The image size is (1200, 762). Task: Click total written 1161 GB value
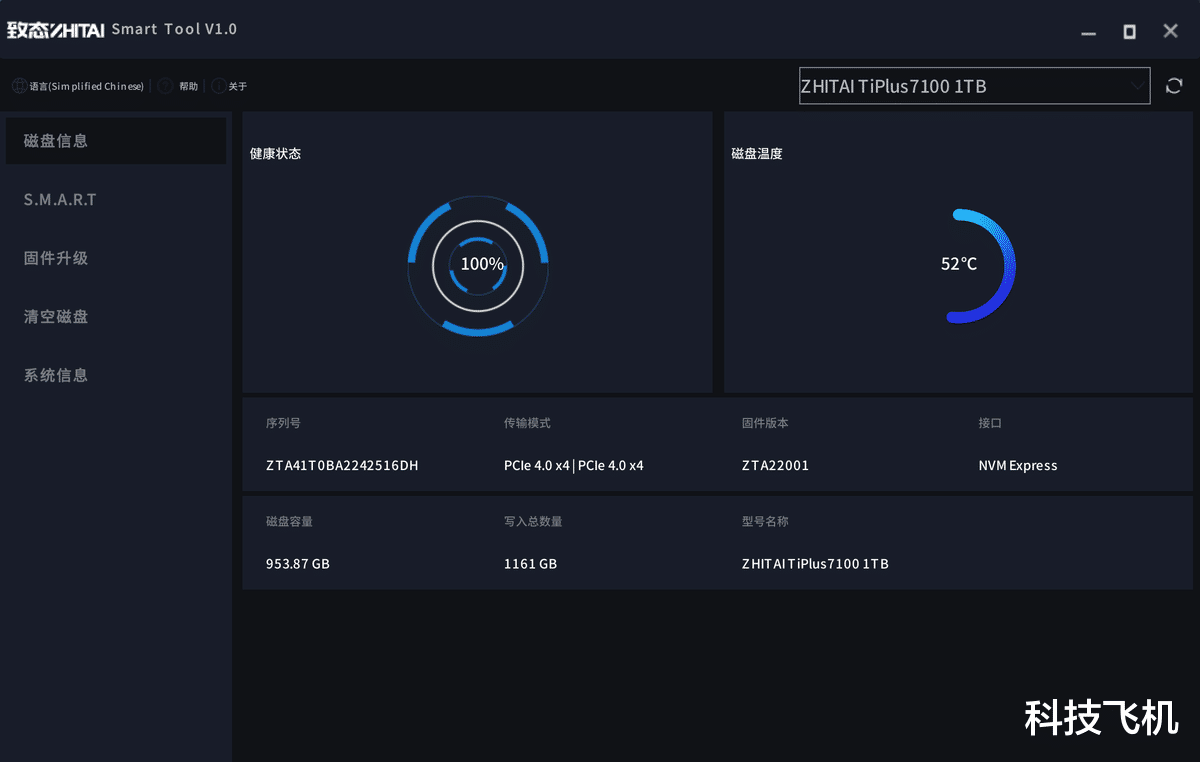tap(531, 564)
